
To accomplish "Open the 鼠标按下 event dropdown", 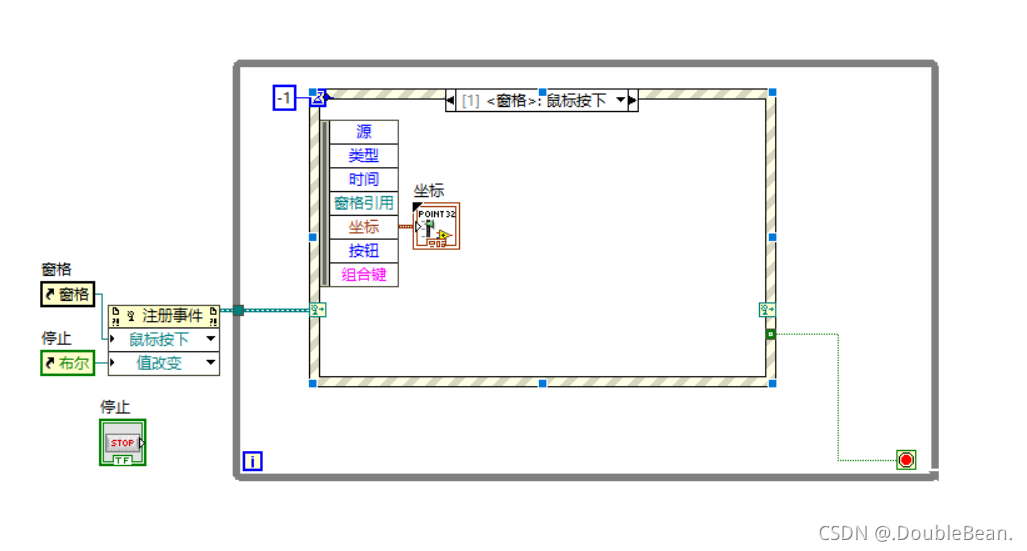I will [x=210, y=339].
